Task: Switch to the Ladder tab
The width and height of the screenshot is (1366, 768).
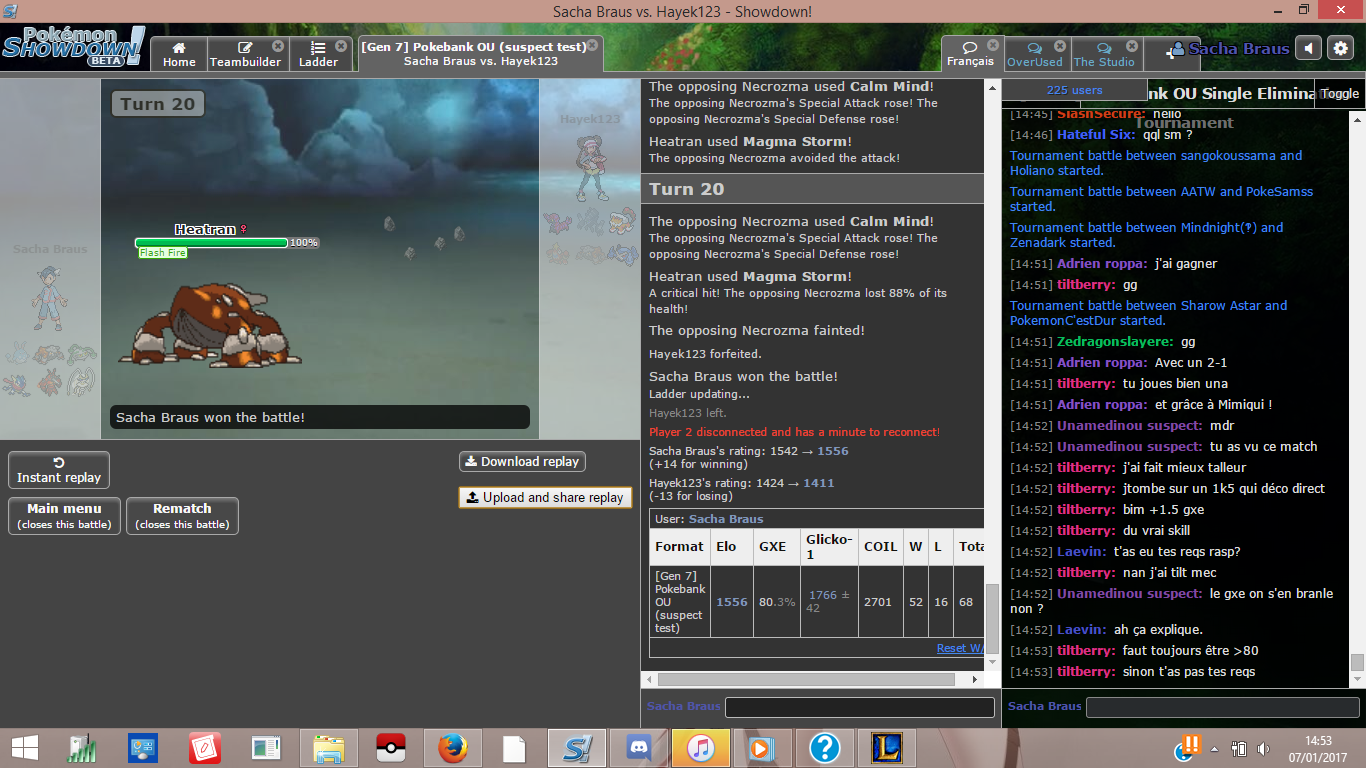Action: click(318, 54)
